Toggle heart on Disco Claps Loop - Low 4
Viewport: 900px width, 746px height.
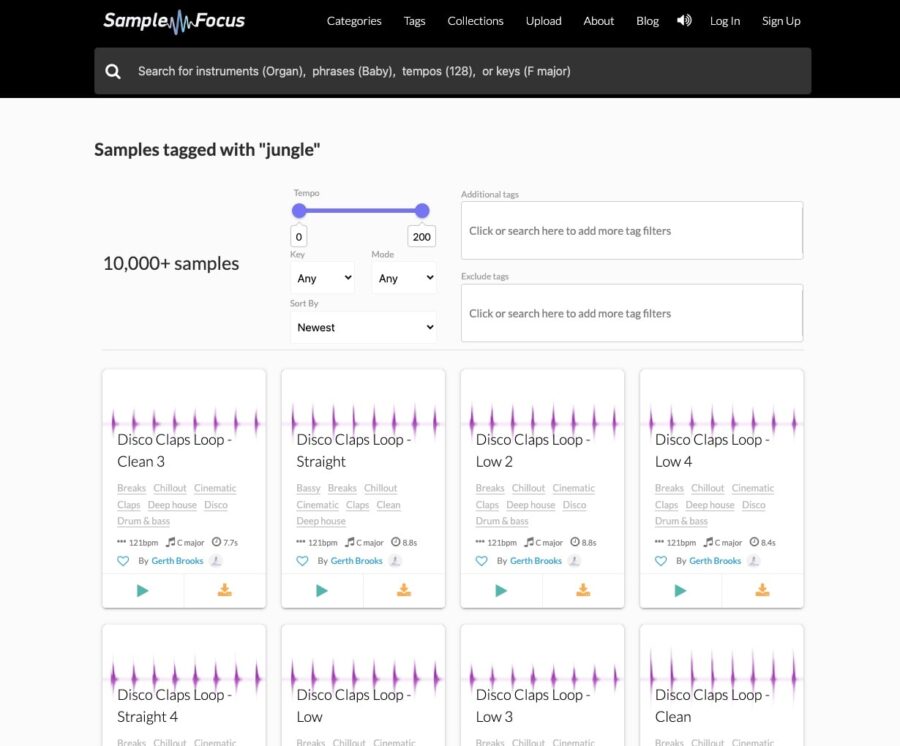[x=661, y=561]
